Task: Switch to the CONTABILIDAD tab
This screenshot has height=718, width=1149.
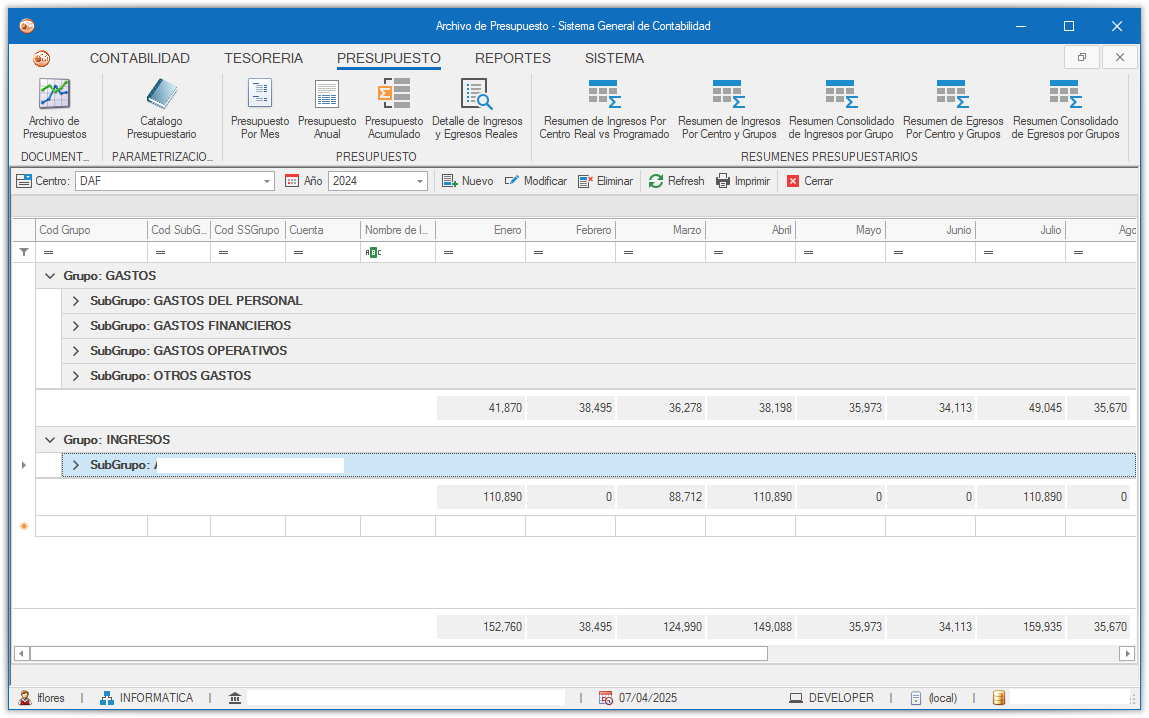Action: pyautogui.click(x=139, y=59)
